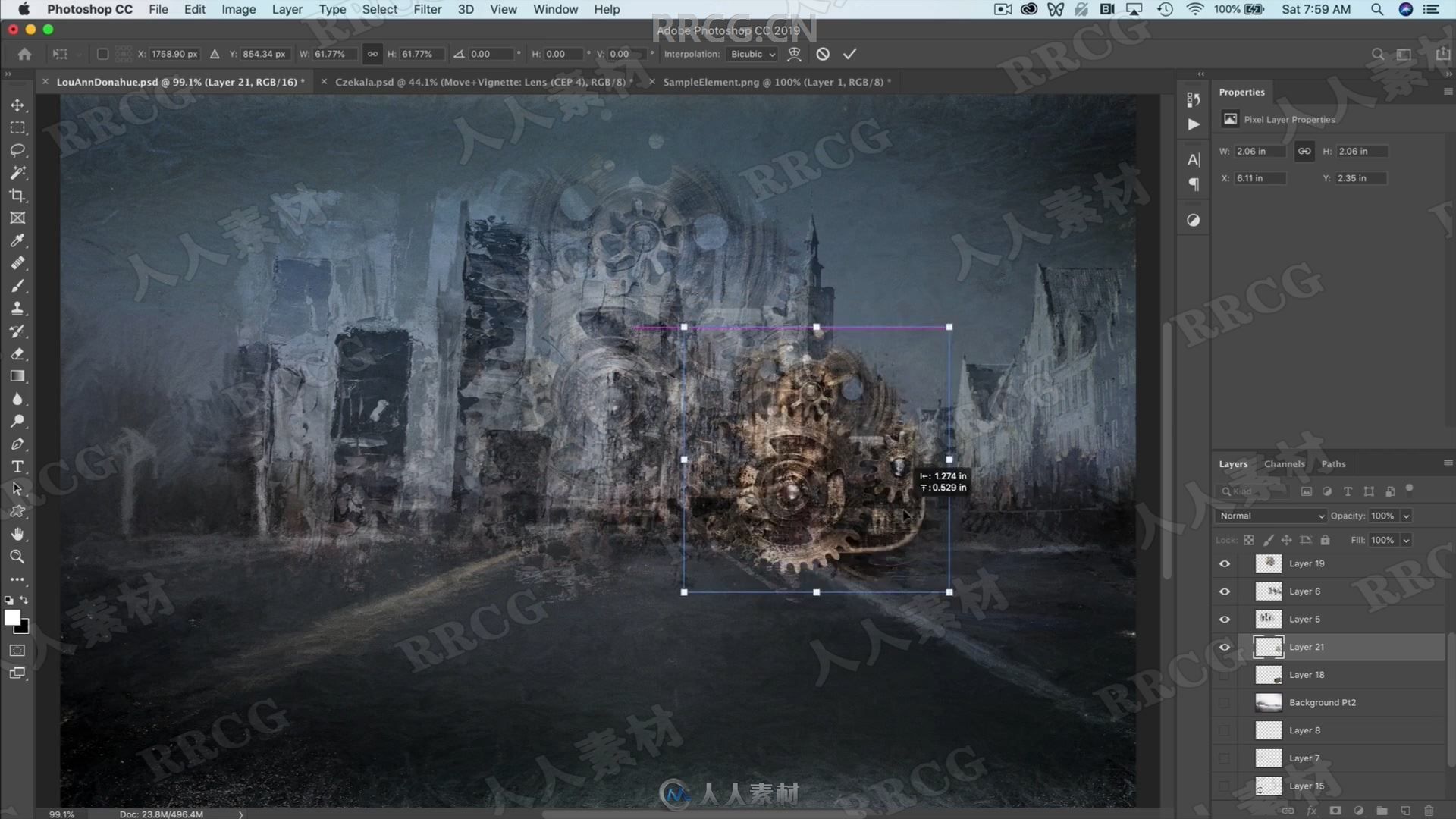Select the History Brush tool
The height and width of the screenshot is (819, 1456).
point(17,331)
